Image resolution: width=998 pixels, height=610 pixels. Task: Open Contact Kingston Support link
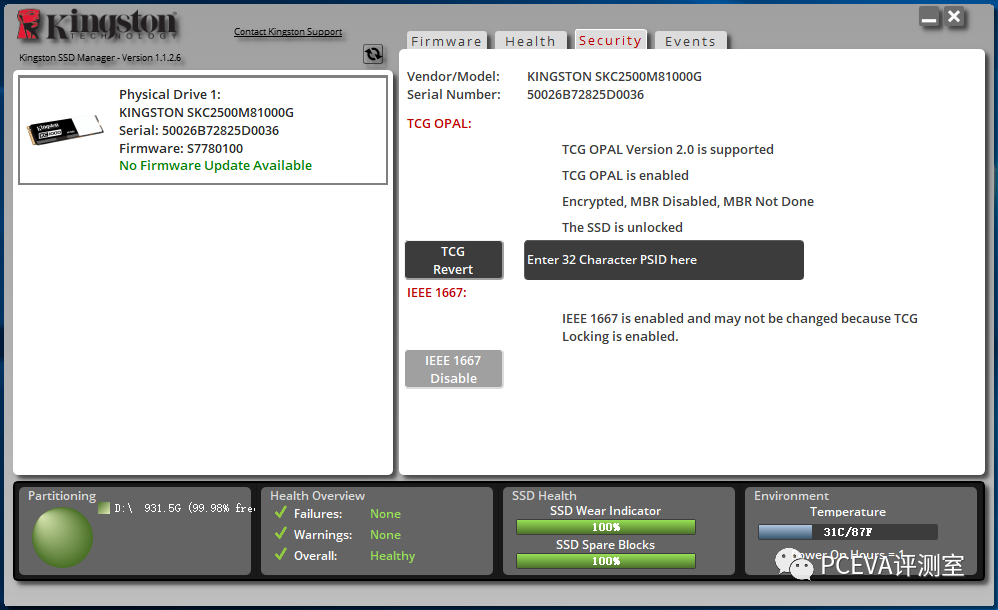coord(288,32)
